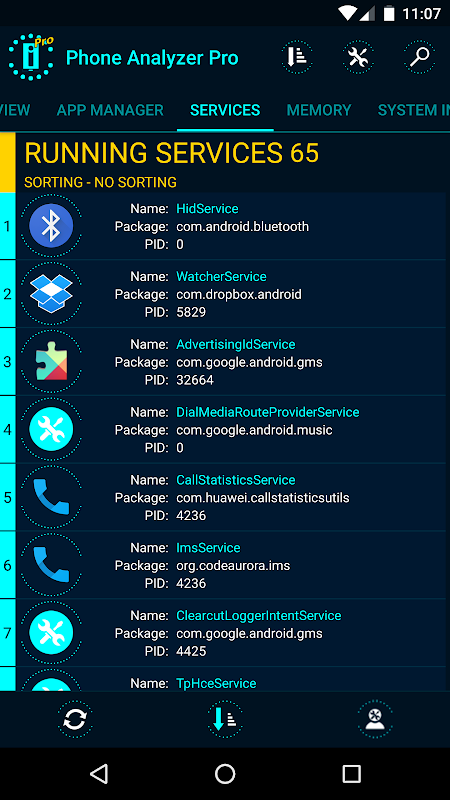Screen dimensions: 450x800
Task: Tap the Google Play services puzzle icon
Action: point(51,362)
